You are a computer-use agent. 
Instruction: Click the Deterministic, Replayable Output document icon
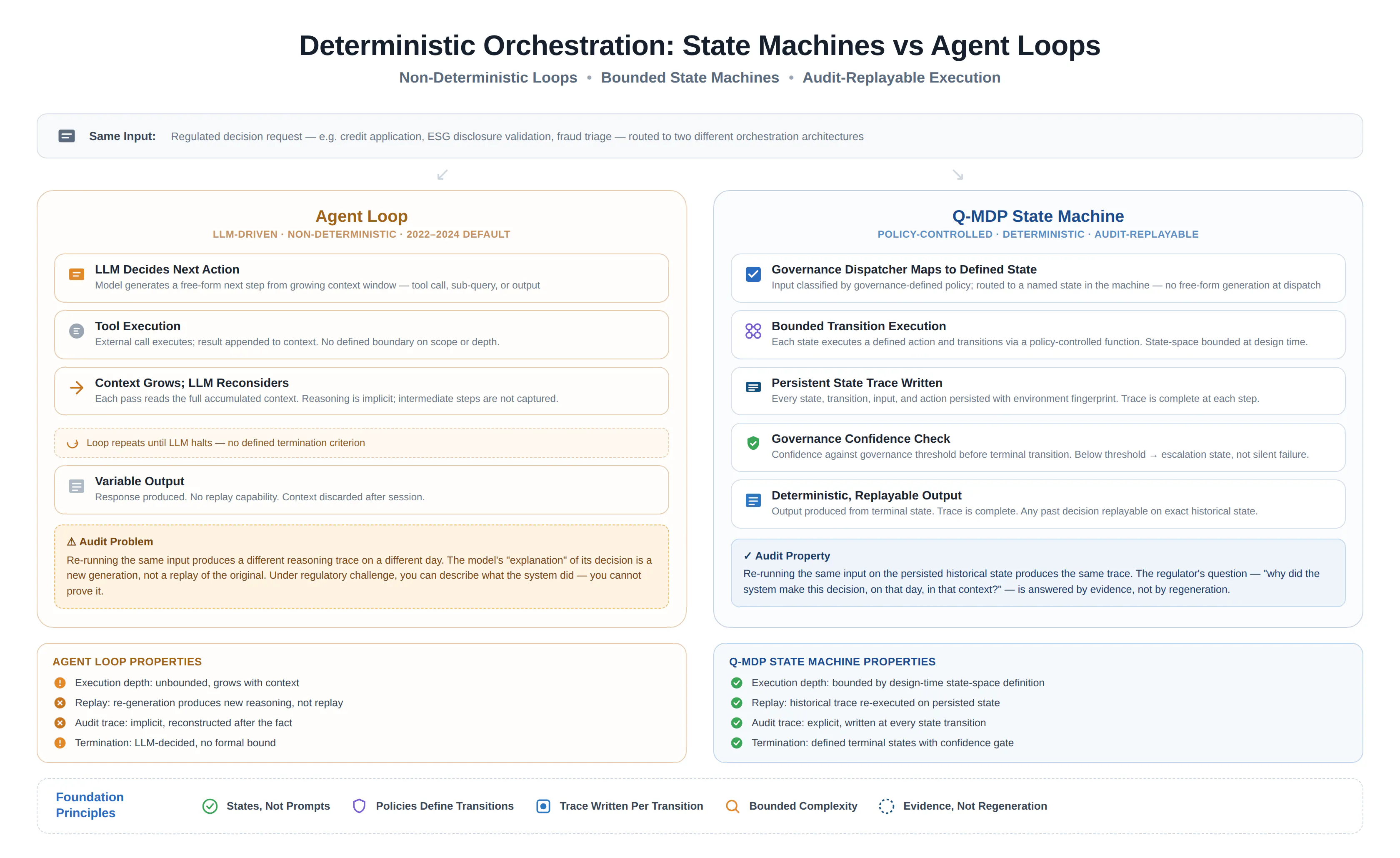click(753, 500)
